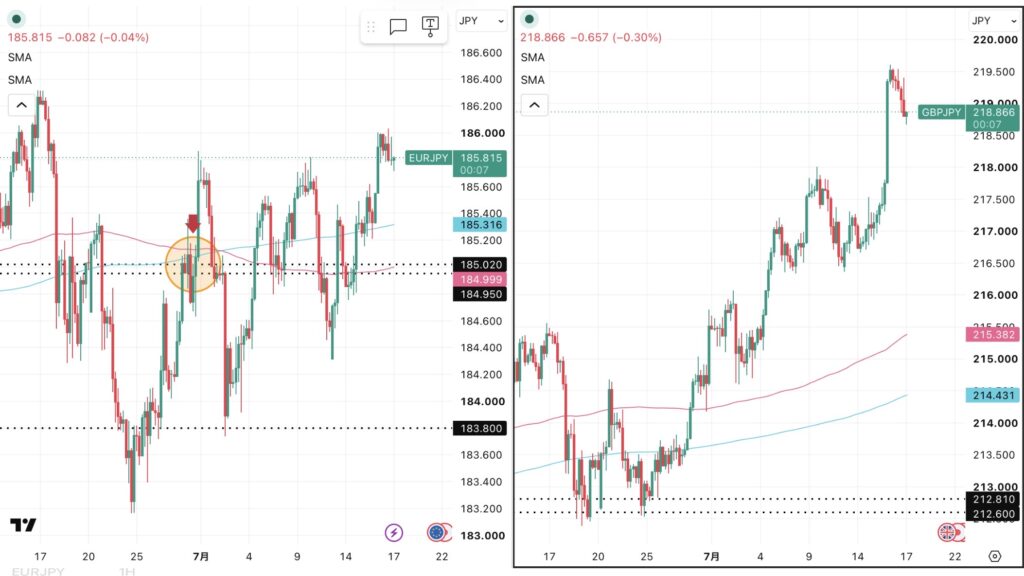The height and width of the screenshot is (576, 1024).
Task: Select the 183.800 horizontal line price label
Action: [480, 428]
